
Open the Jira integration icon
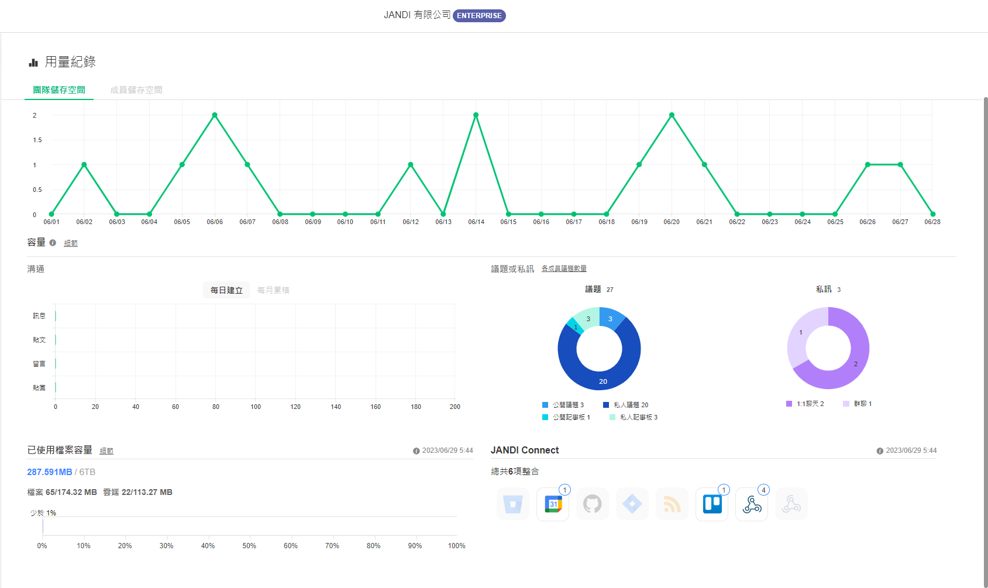[x=632, y=505]
